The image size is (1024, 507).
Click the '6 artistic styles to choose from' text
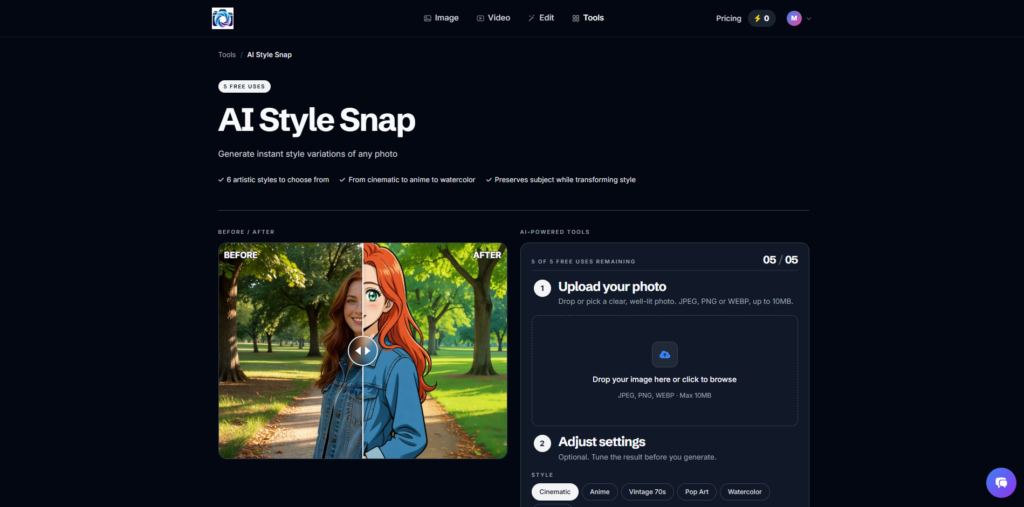[x=278, y=180]
